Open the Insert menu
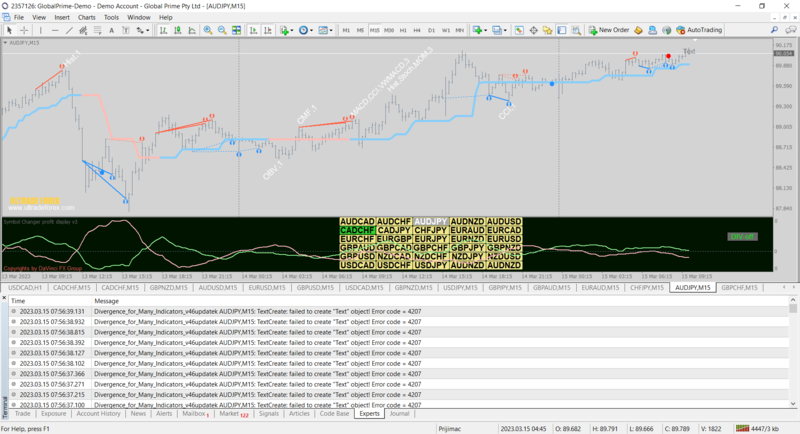The height and width of the screenshot is (434, 800). 62,17
